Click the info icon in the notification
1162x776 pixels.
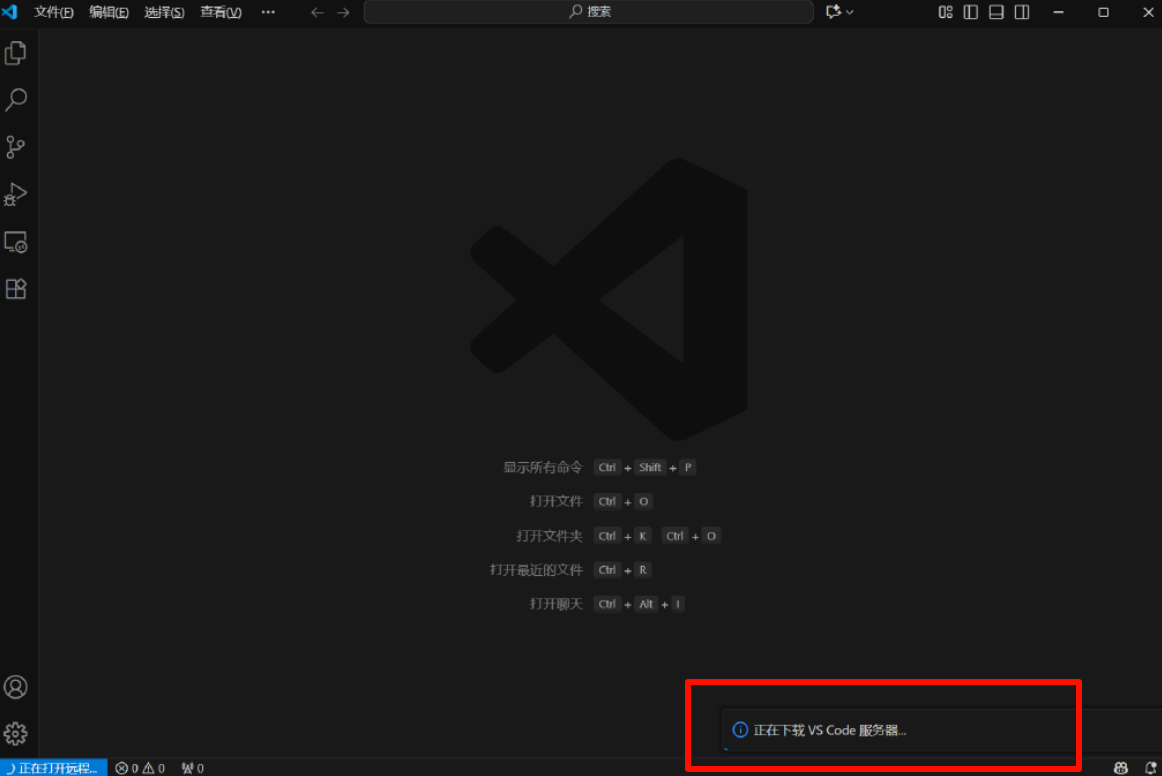point(740,730)
